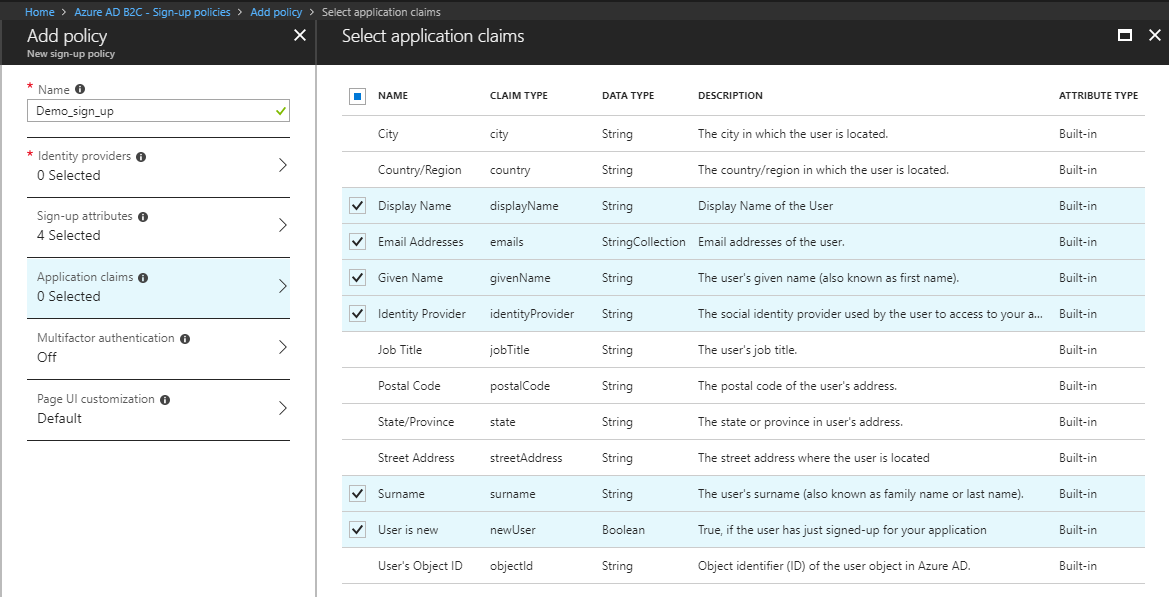The height and width of the screenshot is (597, 1169).
Task: Click the Name input containing Demo_sign_up
Action: [158, 111]
